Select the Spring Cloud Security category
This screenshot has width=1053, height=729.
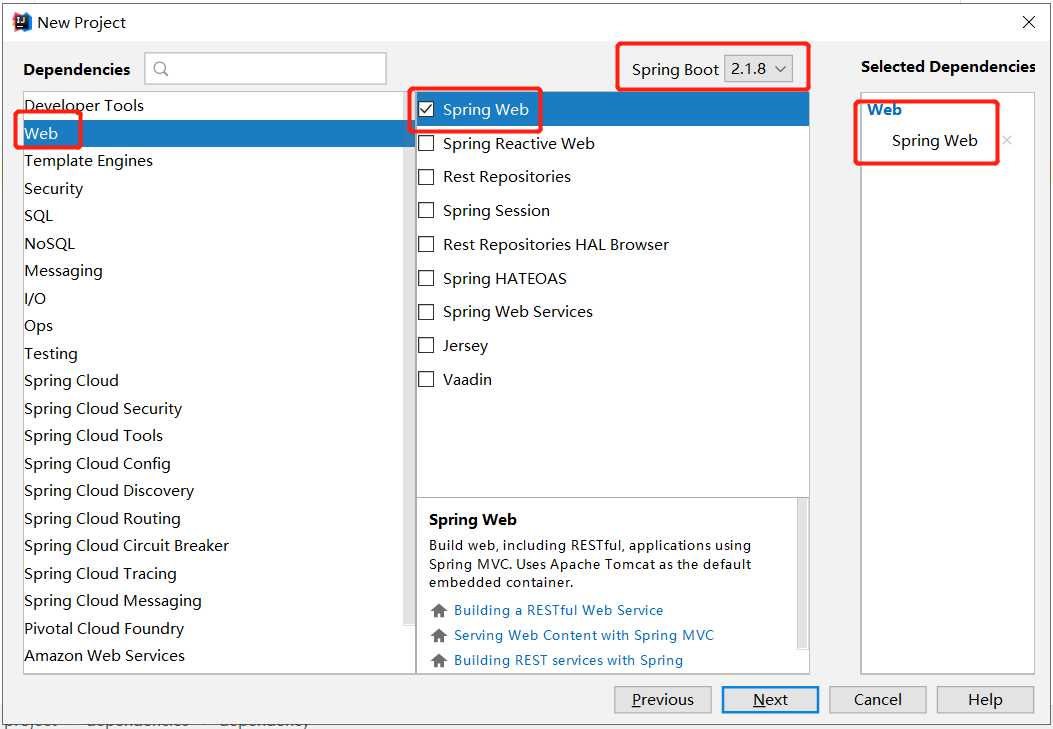214,408
